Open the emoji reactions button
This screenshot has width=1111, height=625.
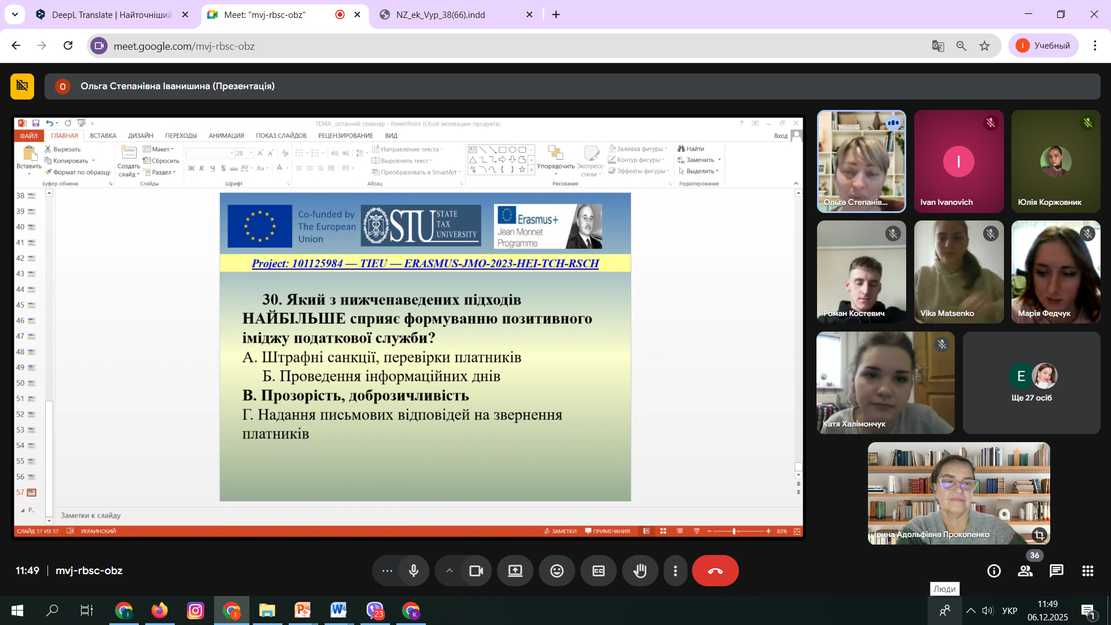click(557, 571)
